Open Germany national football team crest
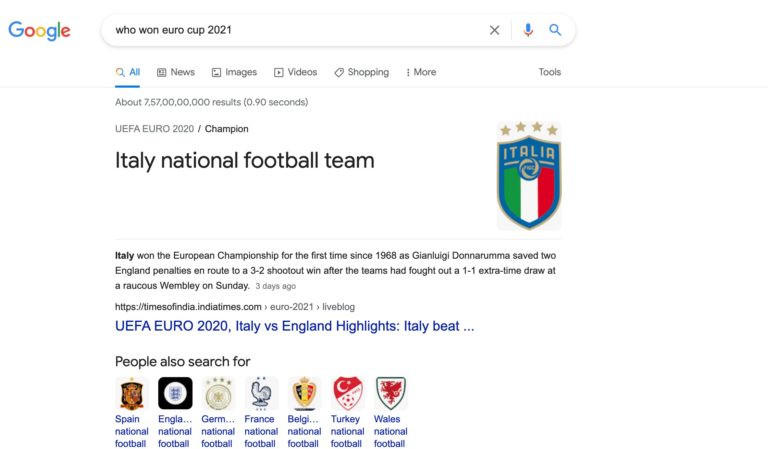This screenshot has width=768, height=449. pyautogui.click(x=218, y=393)
